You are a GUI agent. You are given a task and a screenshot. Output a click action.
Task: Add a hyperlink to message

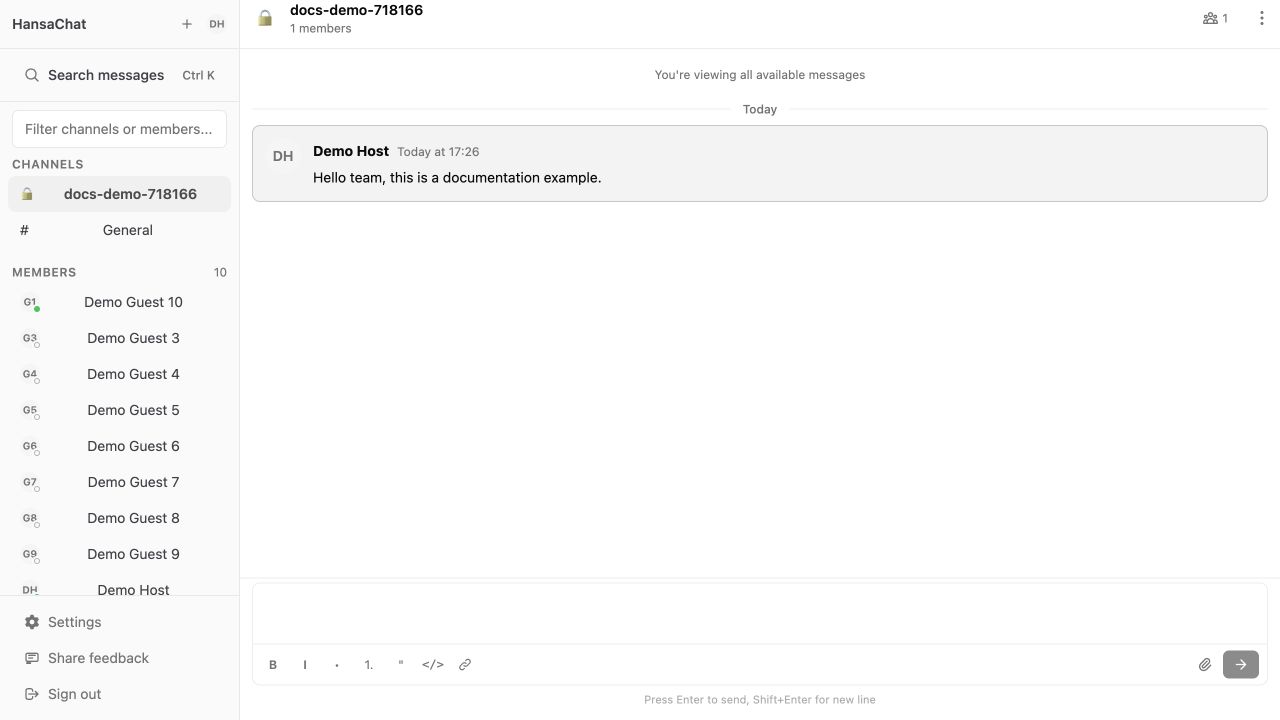465,665
